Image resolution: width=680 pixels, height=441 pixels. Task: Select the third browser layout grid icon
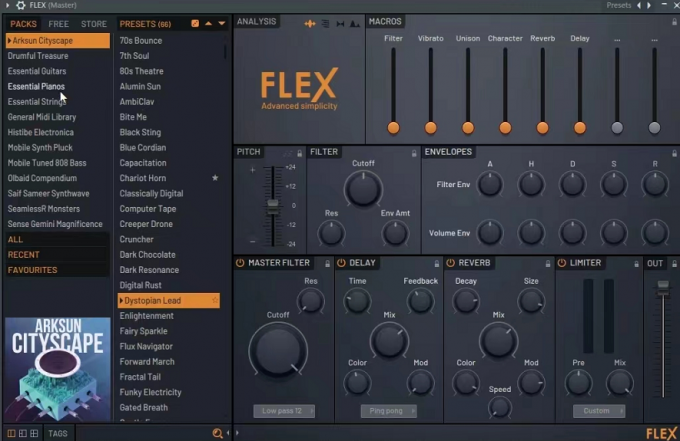pyautogui.click(x=35, y=433)
